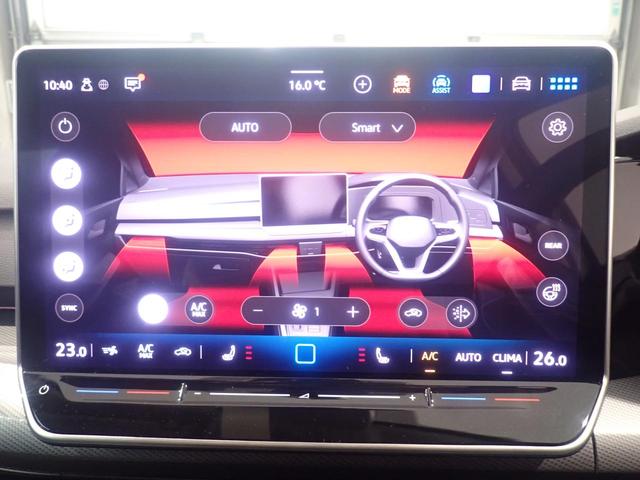Tap the 10:40 clock
This screenshot has height=480, width=640.
(58, 85)
